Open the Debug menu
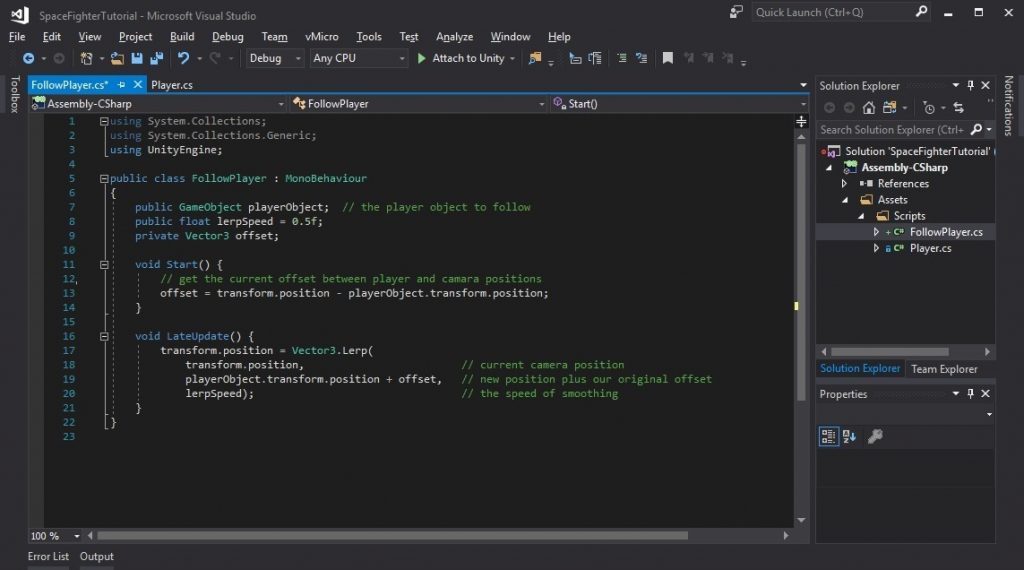The height and width of the screenshot is (570, 1024). [x=227, y=37]
